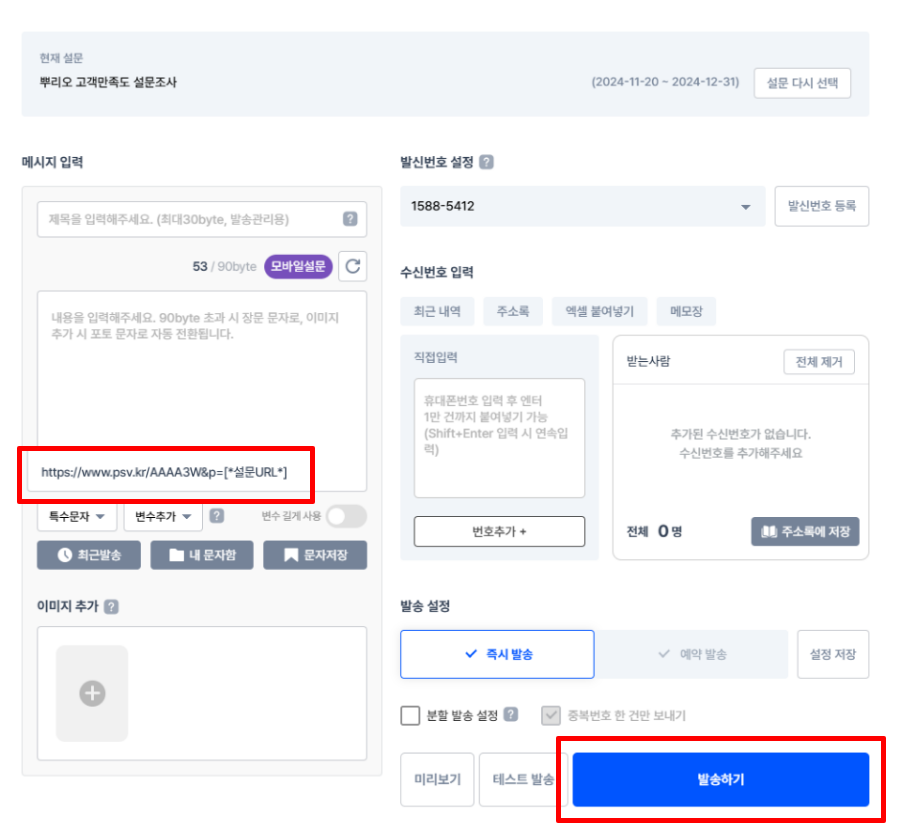Screen dimensions: 900x832
Task: Click the survey name 뿌리오 고객만족도 설문조사
Action: coord(108,82)
